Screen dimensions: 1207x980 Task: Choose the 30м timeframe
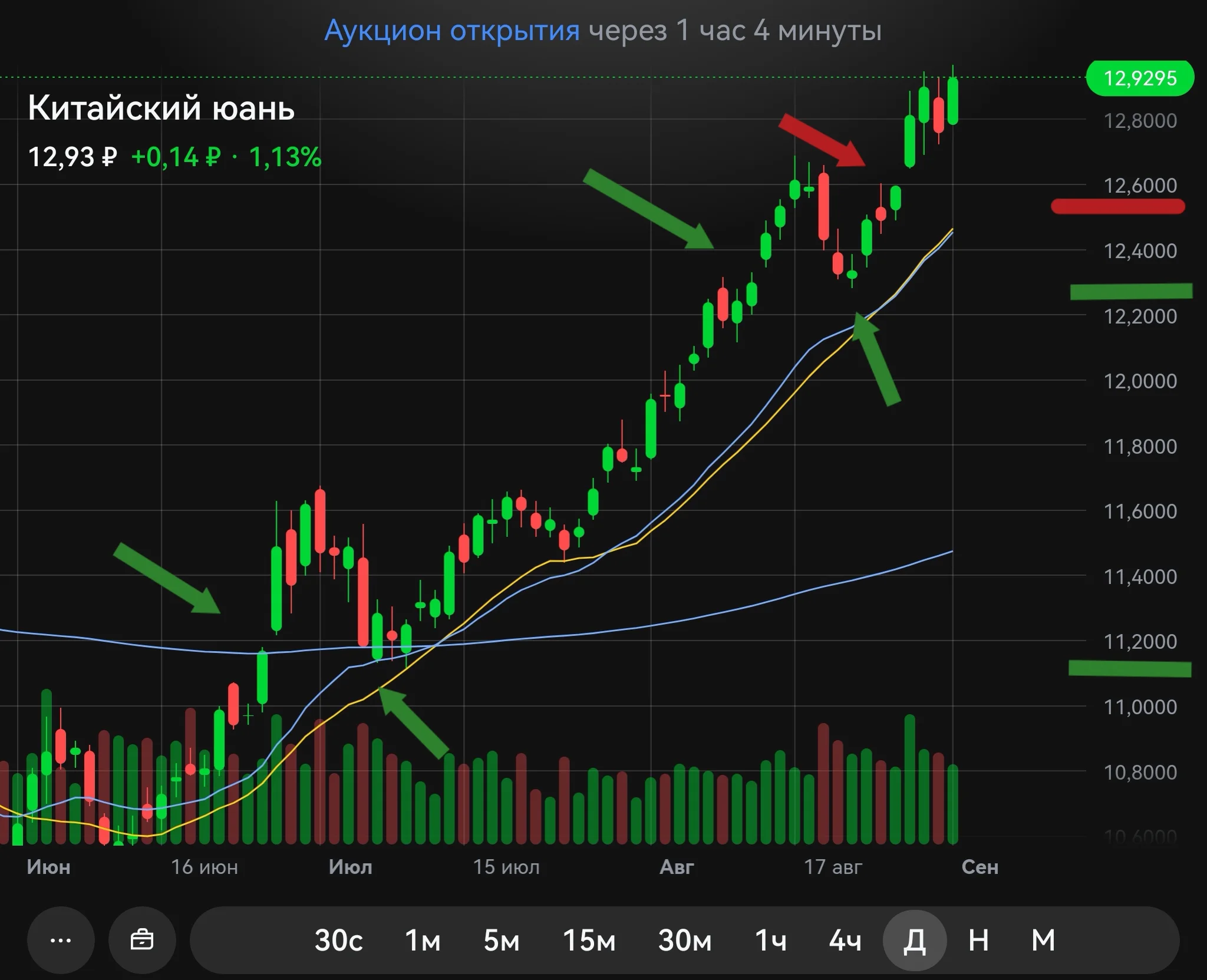685,941
